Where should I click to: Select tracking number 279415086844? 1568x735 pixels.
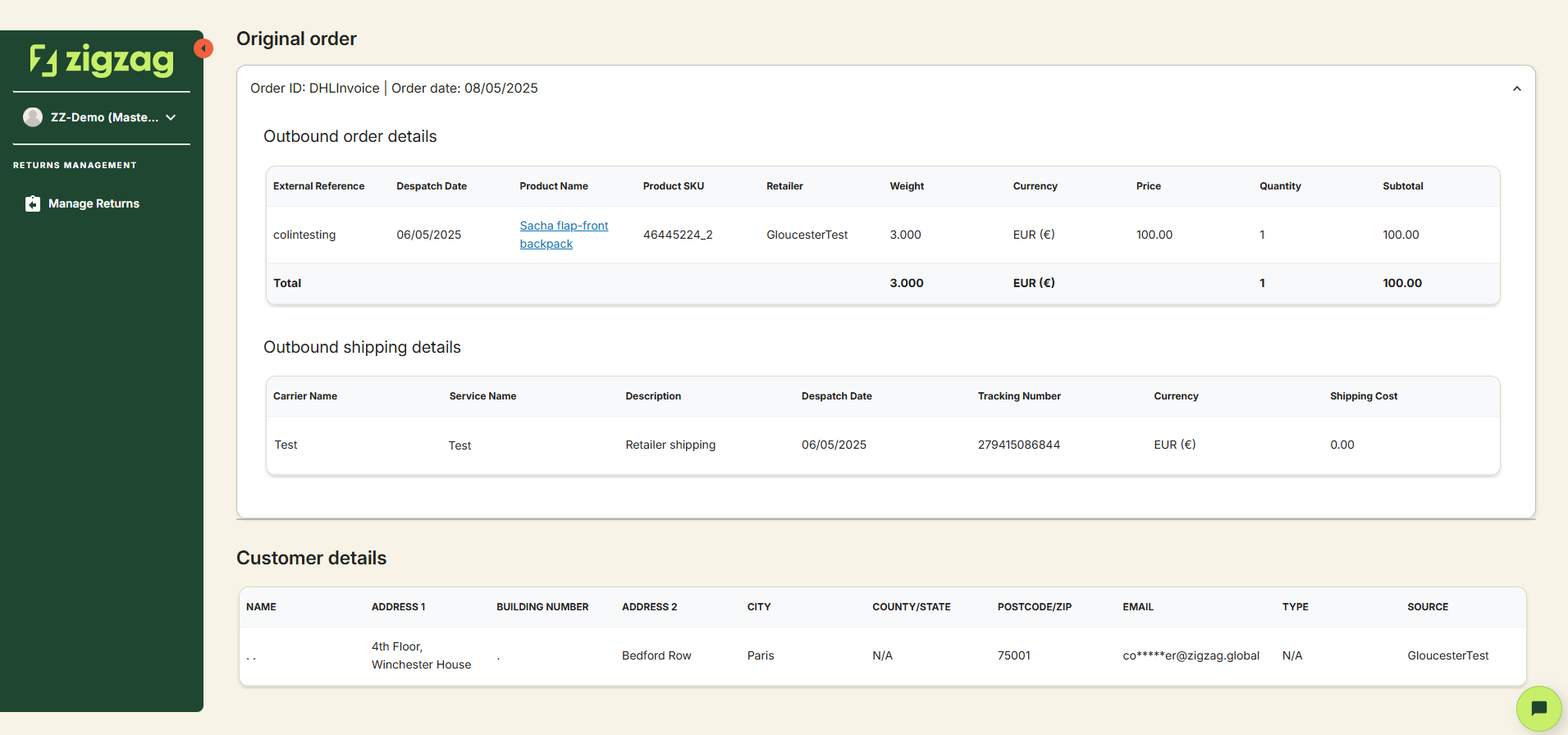tap(1018, 445)
